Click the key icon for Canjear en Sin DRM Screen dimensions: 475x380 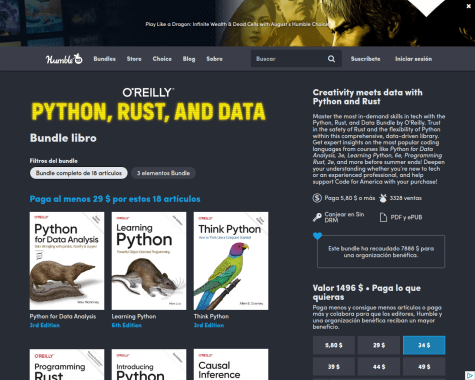click(317, 217)
